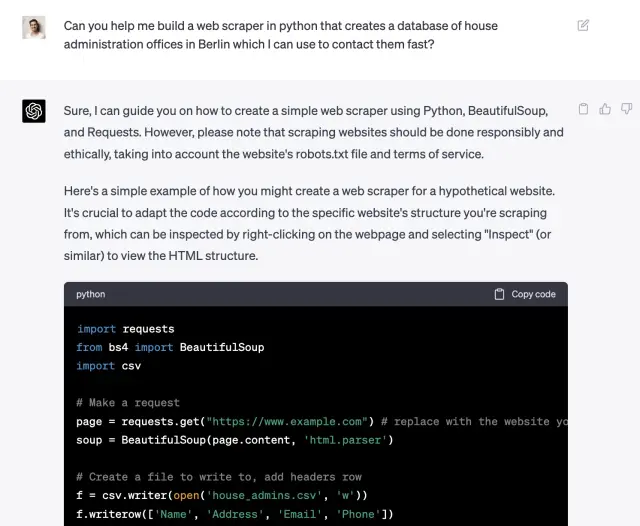This screenshot has width=640, height=526.
Task: Click the user profile picture
Action: tap(34, 27)
